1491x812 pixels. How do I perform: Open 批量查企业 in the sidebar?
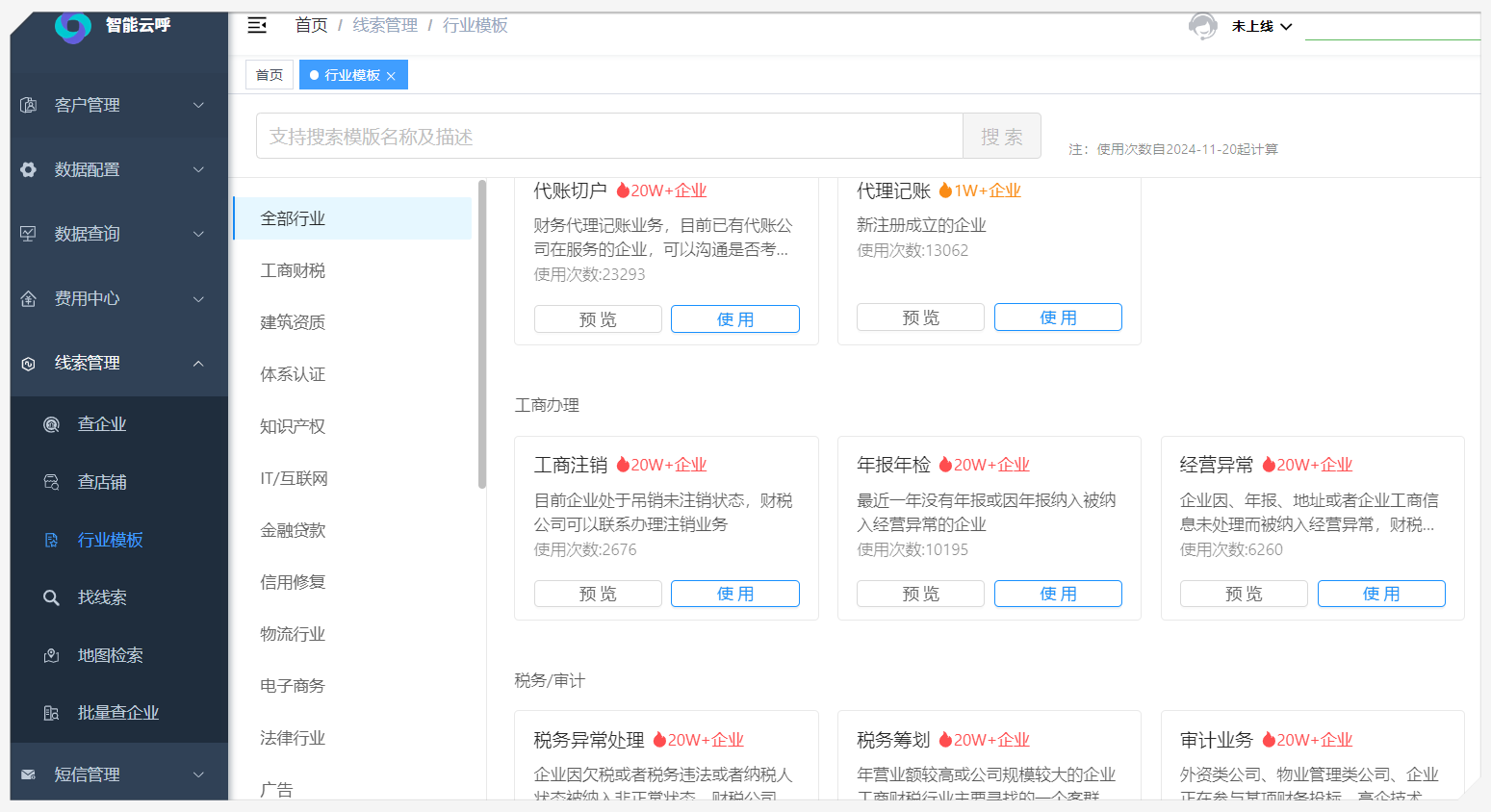[117, 713]
